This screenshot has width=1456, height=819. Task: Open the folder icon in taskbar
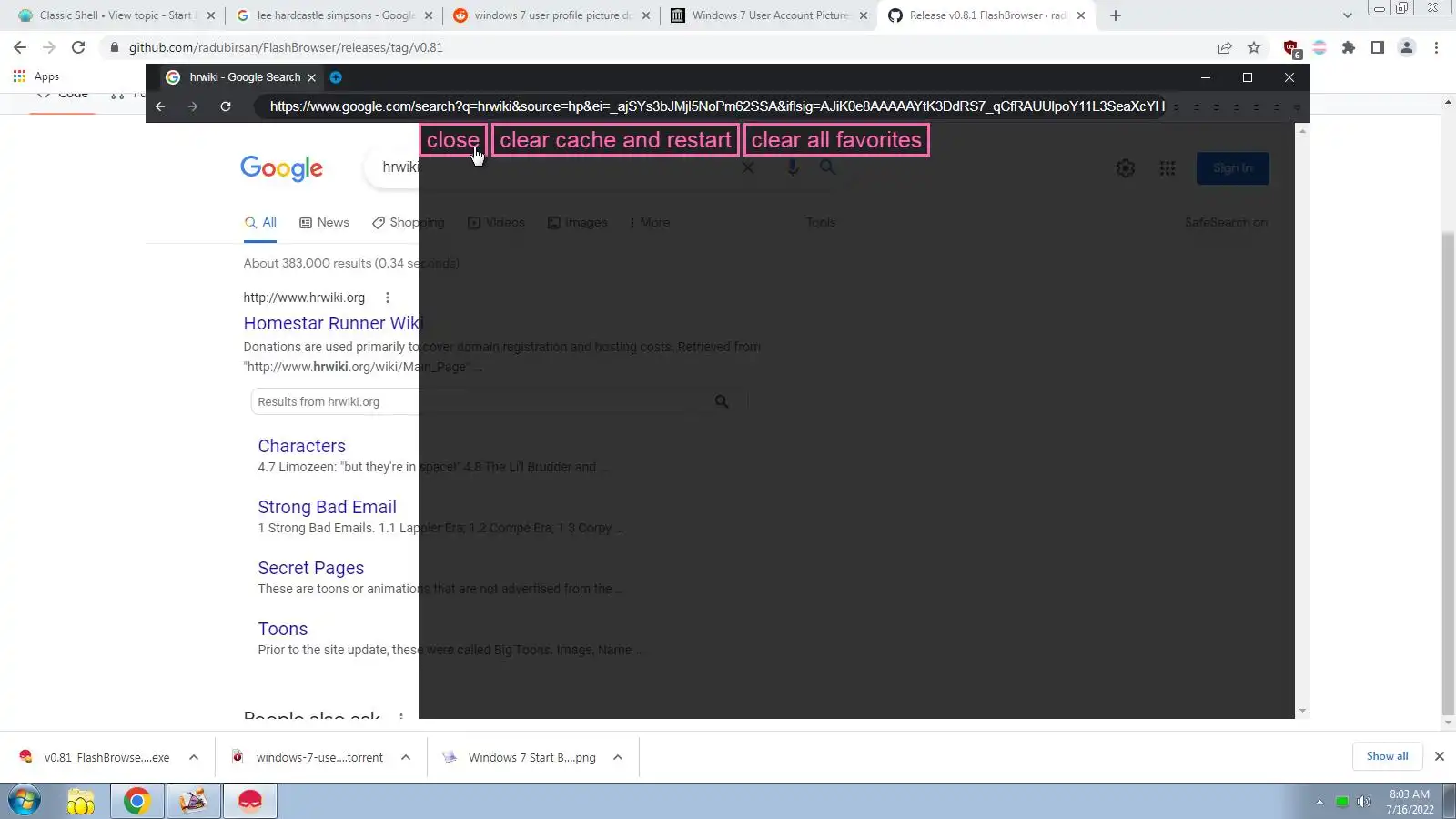point(80,802)
